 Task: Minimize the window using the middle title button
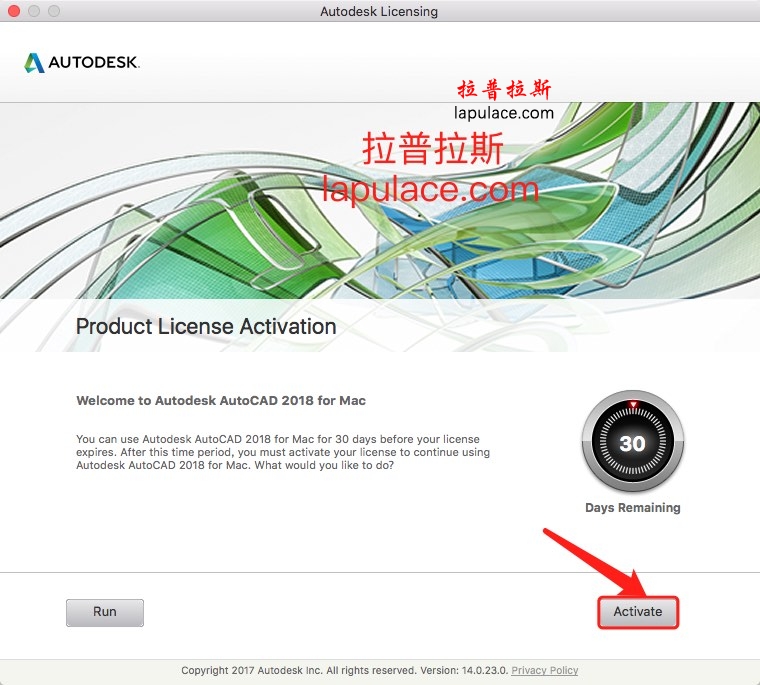[x=34, y=11]
